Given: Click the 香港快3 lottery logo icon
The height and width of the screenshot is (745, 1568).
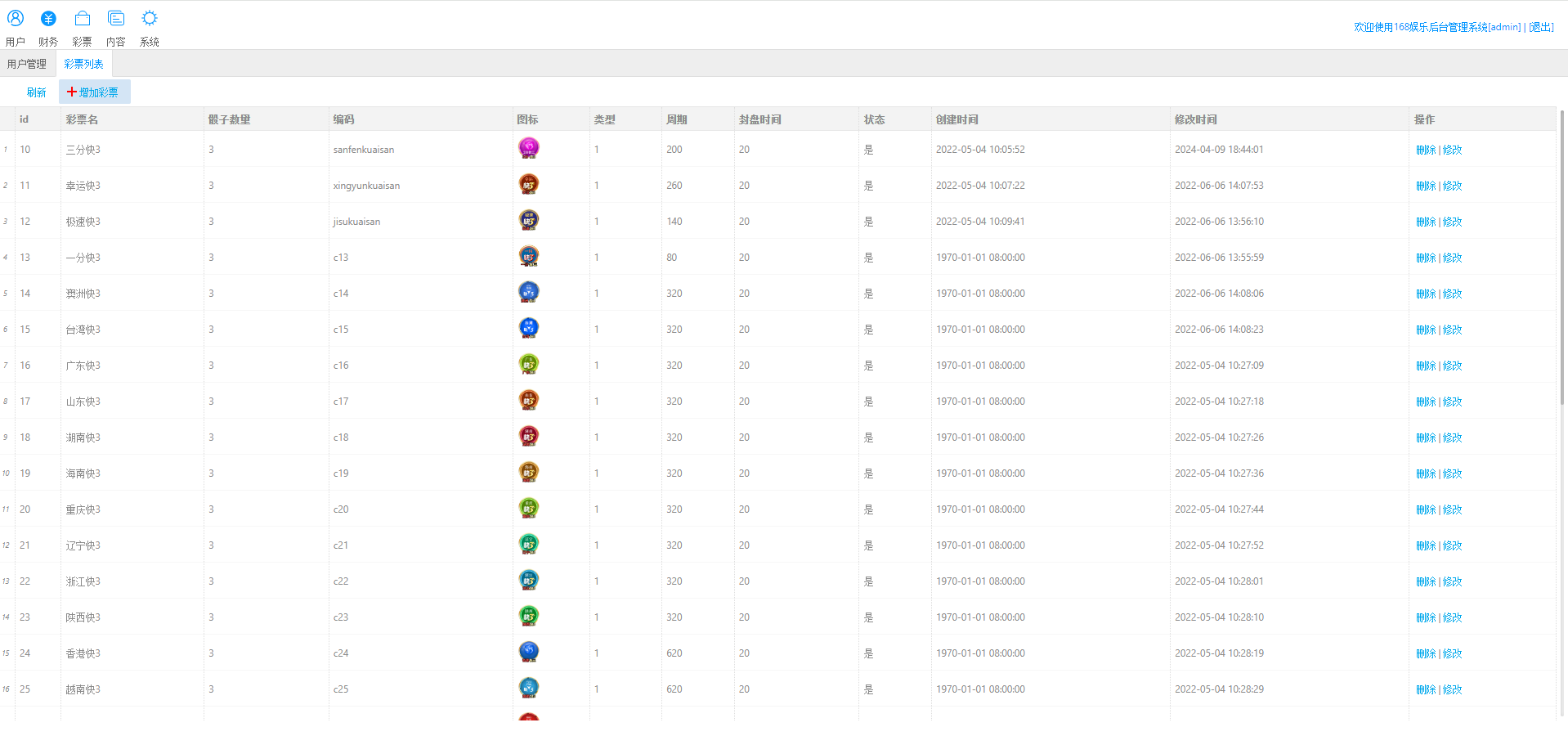Looking at the screenshot, I should 529,652.
